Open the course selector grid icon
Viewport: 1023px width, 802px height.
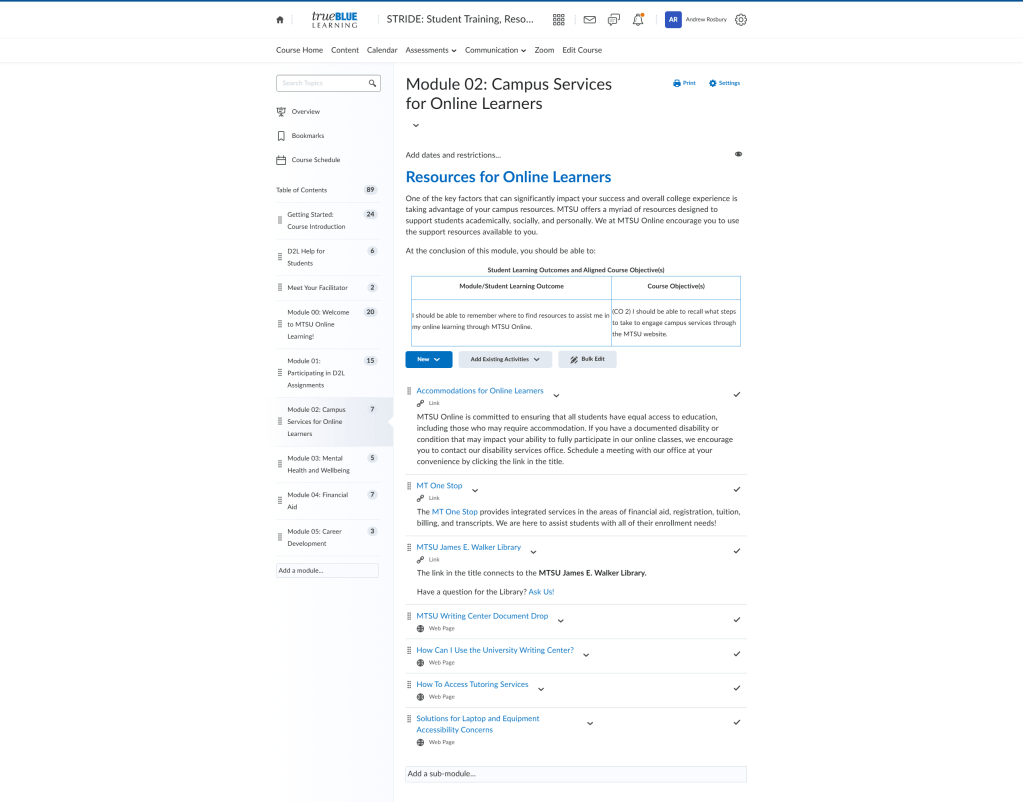[559, 20]
